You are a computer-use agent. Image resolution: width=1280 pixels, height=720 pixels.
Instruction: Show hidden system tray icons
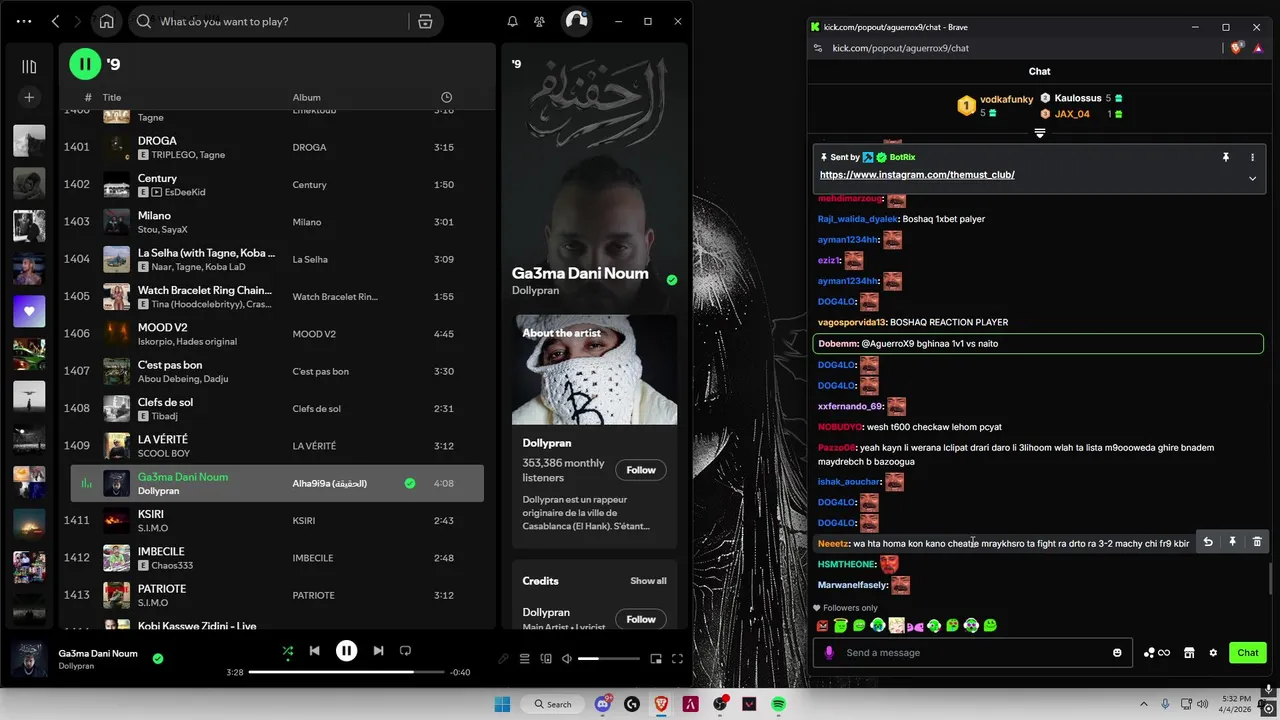coord(1143,704)
